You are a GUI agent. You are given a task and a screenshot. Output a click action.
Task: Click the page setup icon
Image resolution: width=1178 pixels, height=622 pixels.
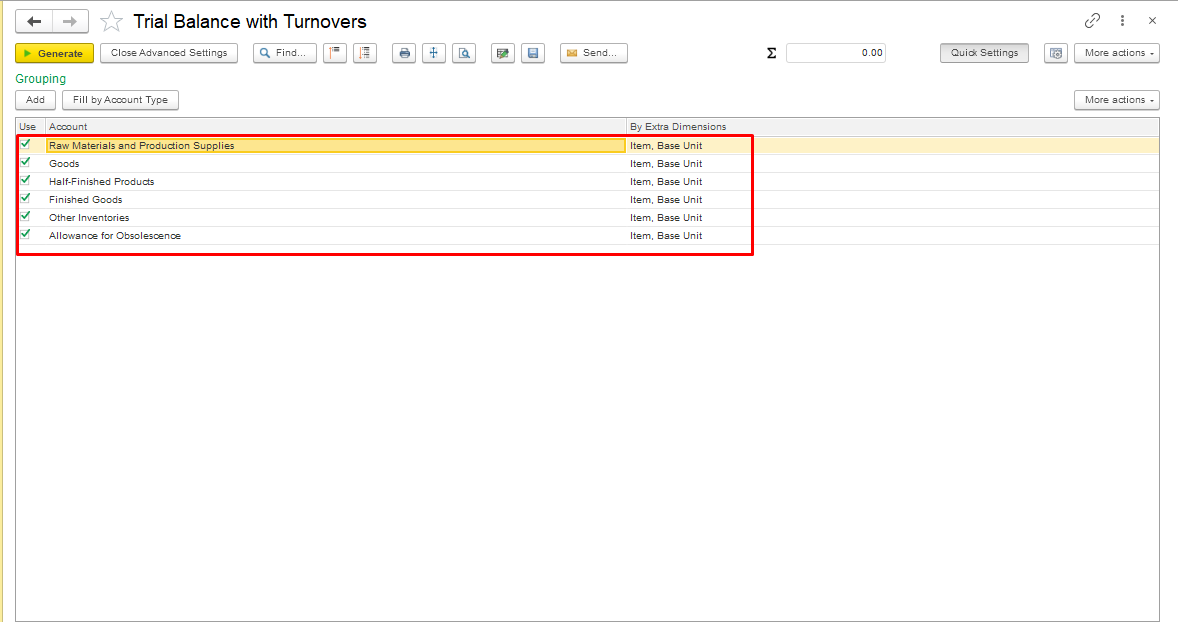pos(433,53)
